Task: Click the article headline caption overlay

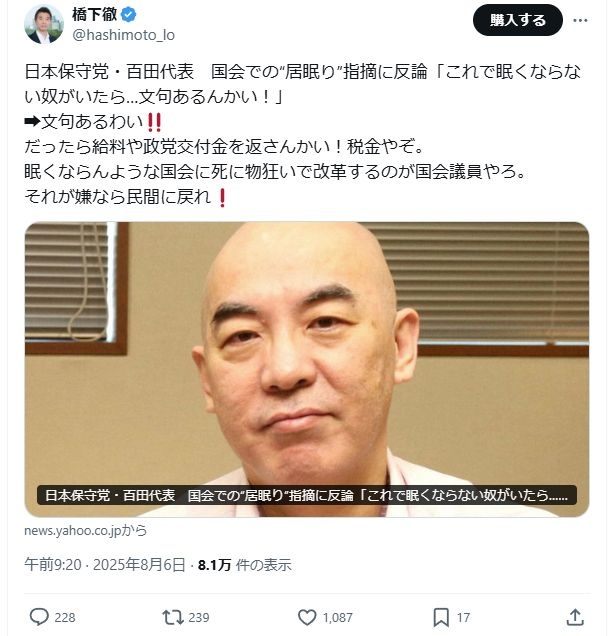Action: [307, 495]
